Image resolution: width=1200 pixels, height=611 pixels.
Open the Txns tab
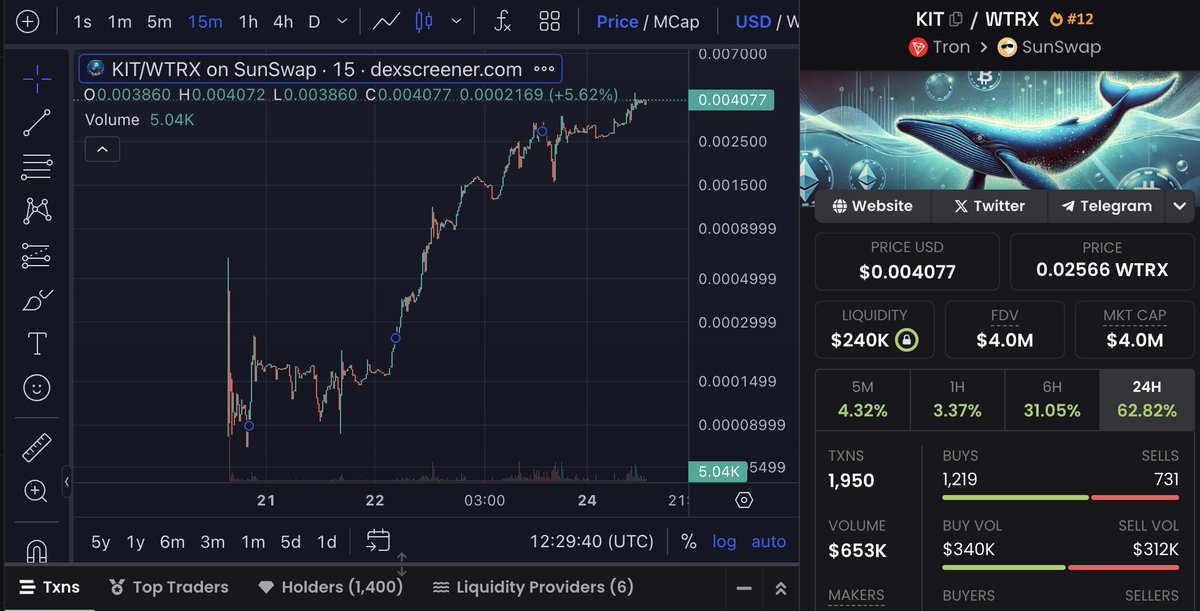point(49,587)
